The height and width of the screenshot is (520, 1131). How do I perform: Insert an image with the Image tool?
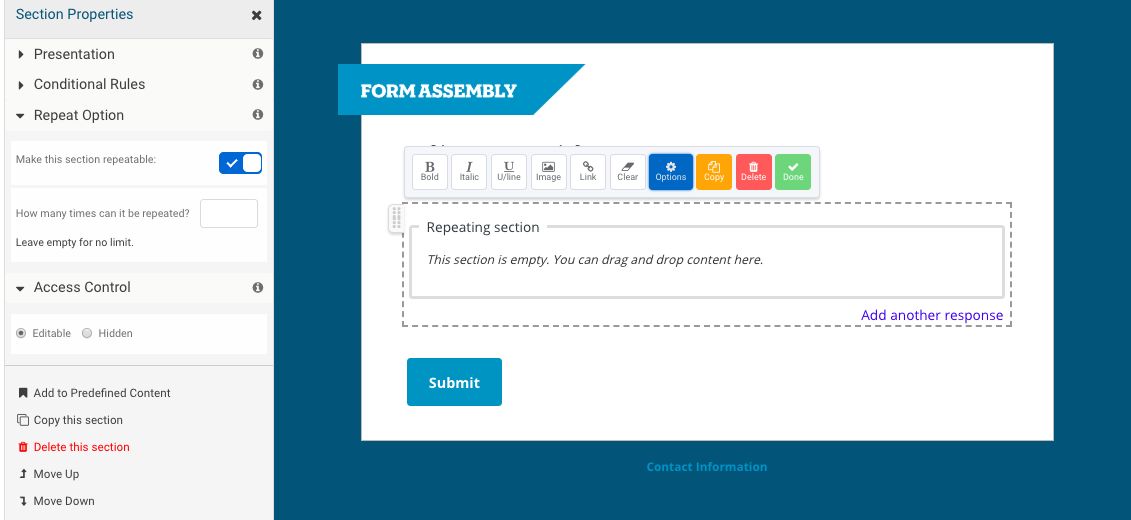(x=548, y=172)
